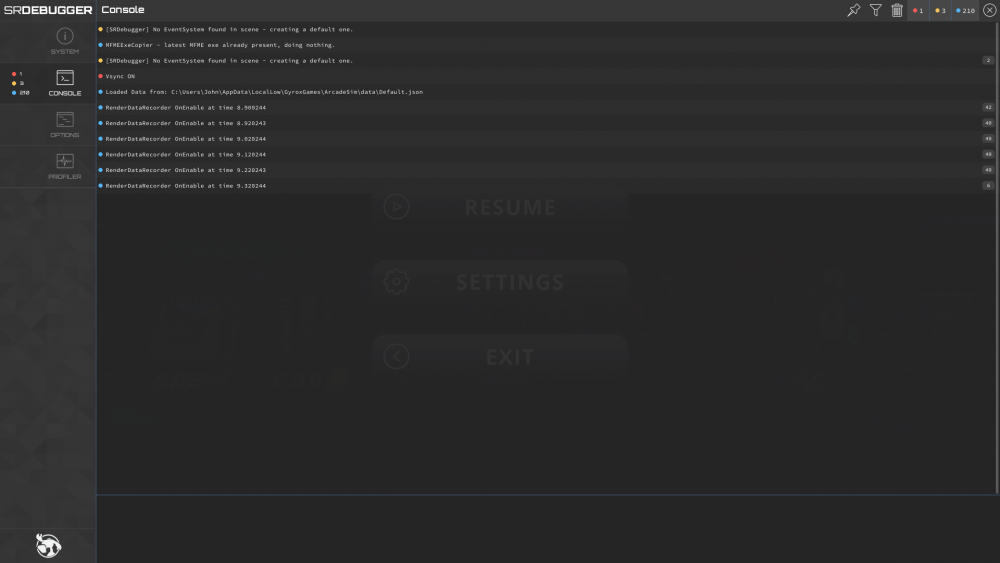Switch to the Console tab
1000x563 pixels.
pyautogui.click(x=48, y=83)
